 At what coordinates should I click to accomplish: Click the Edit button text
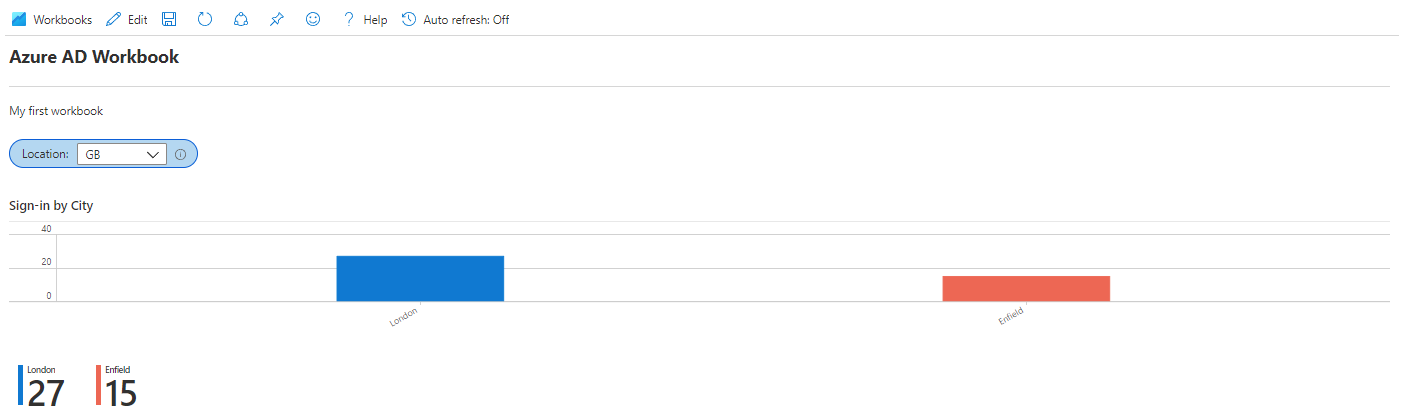pos(138,19)
